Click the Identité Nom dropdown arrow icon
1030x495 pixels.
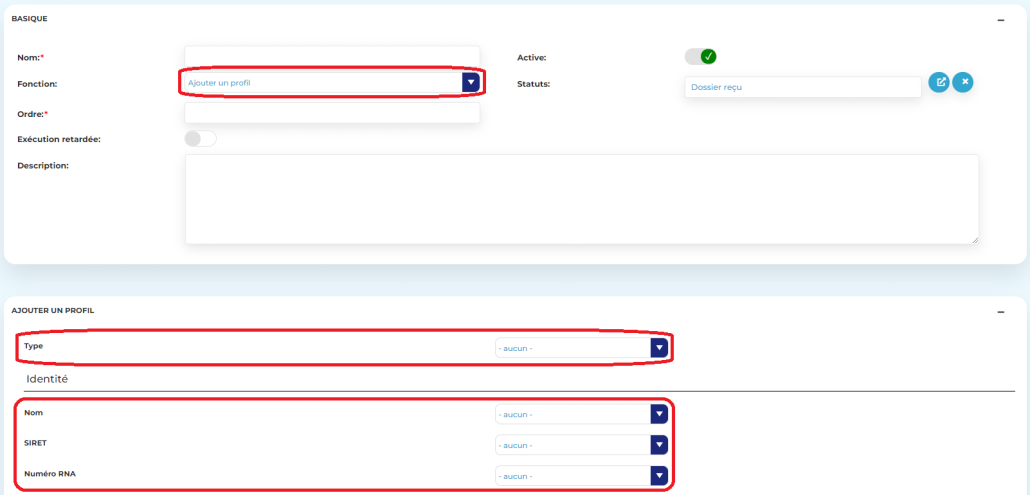pos(658,414)
